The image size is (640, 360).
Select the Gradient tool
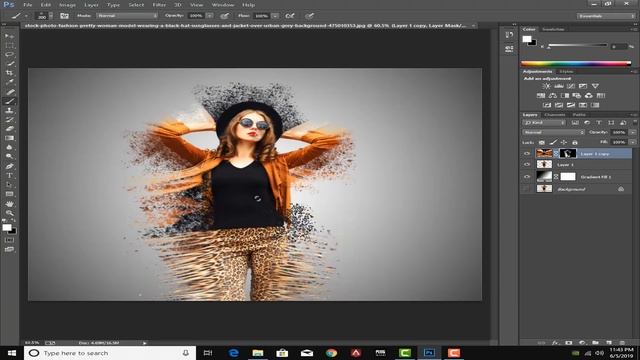pyautogui.click(x=9, y=138)
